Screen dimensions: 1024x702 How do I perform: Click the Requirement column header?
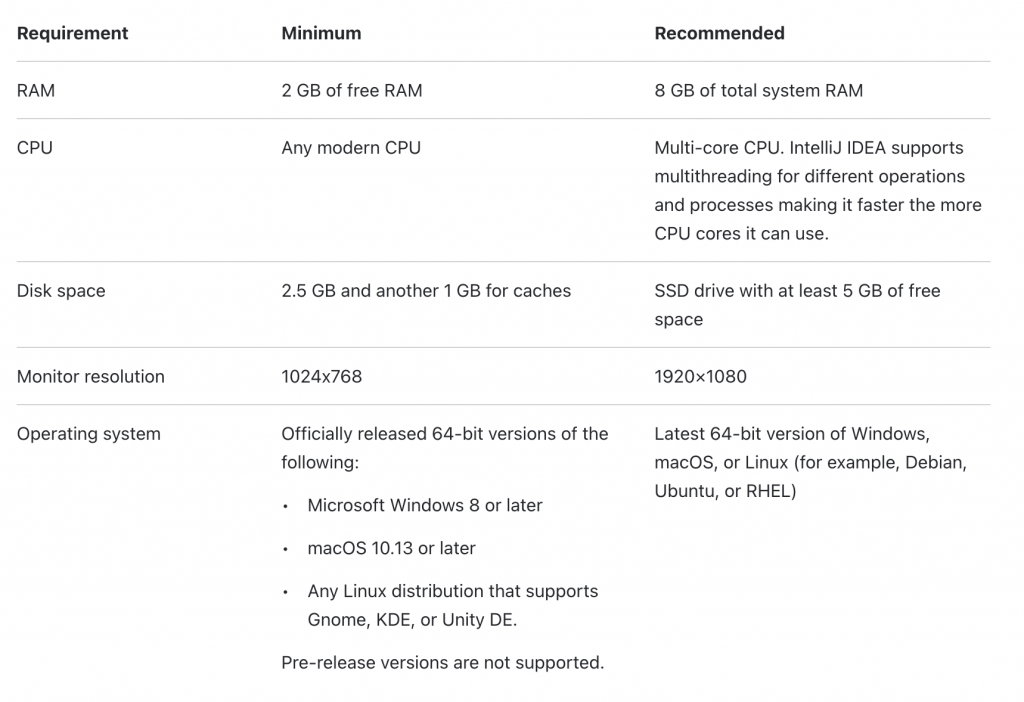tap(72, 33)
